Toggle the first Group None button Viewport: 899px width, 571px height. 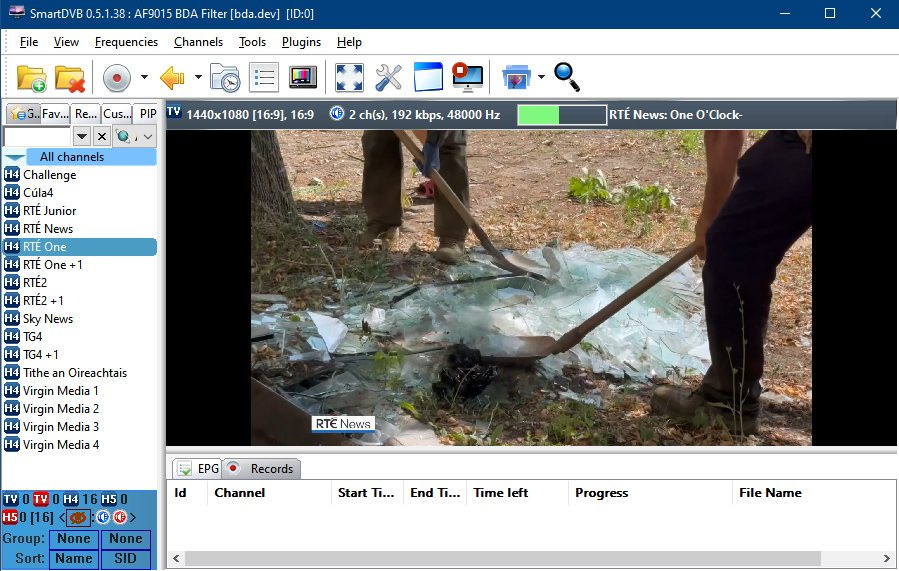(x=74, y=539)
